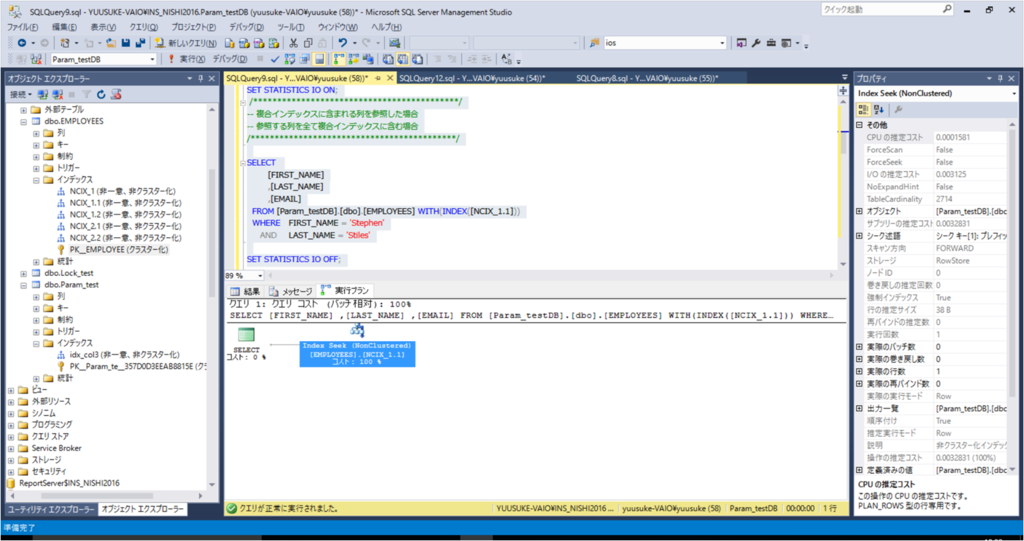The image size is (1024, 541).
Task: Open the Param_testDB database dropdown
Action: point(152,59)
